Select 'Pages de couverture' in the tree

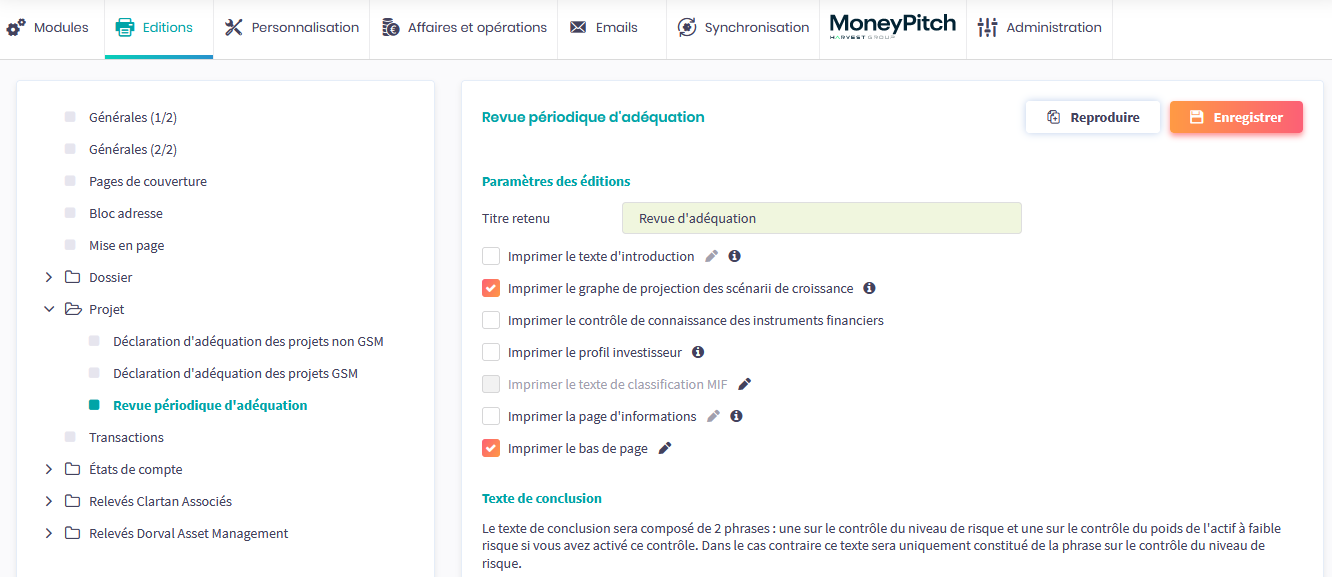[x=148, y=181]
